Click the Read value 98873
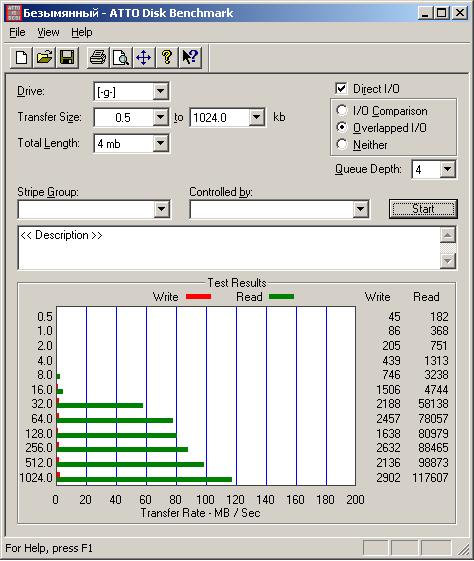474x561 pixels. [x=433, y=463]
